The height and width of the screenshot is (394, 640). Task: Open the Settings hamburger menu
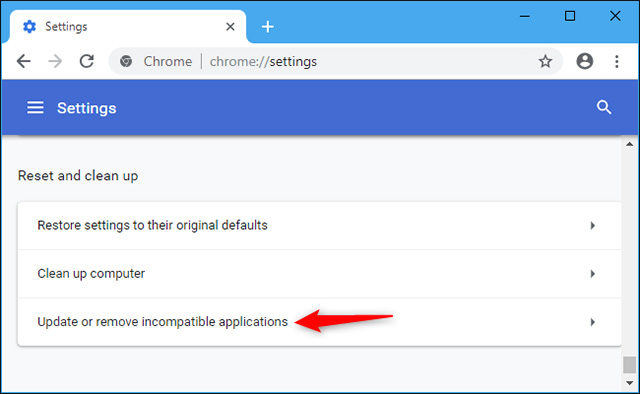[35, 108]
